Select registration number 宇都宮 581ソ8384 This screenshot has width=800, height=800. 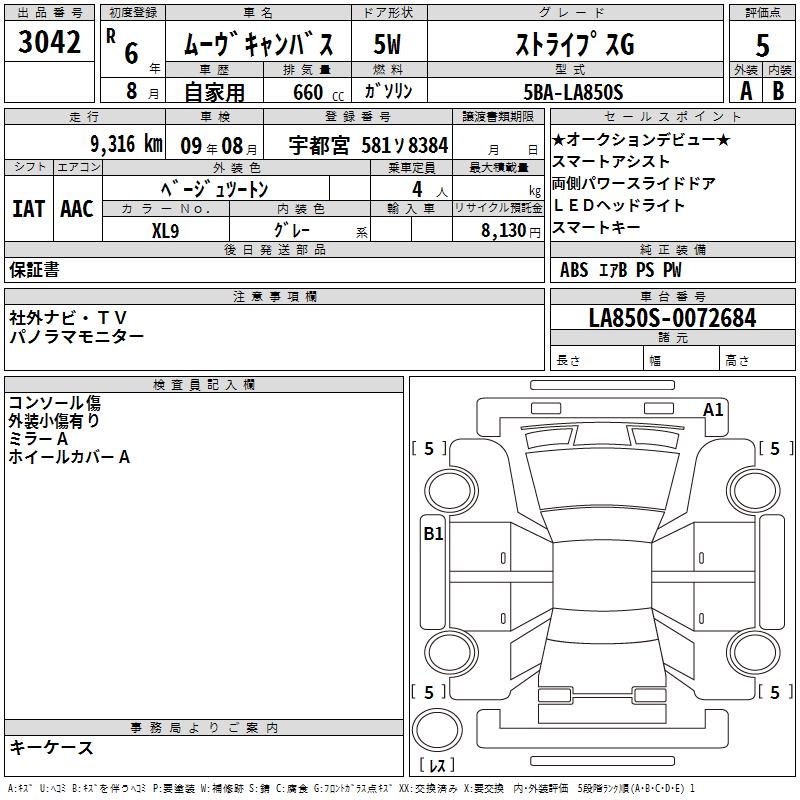[x=368, y=146]
